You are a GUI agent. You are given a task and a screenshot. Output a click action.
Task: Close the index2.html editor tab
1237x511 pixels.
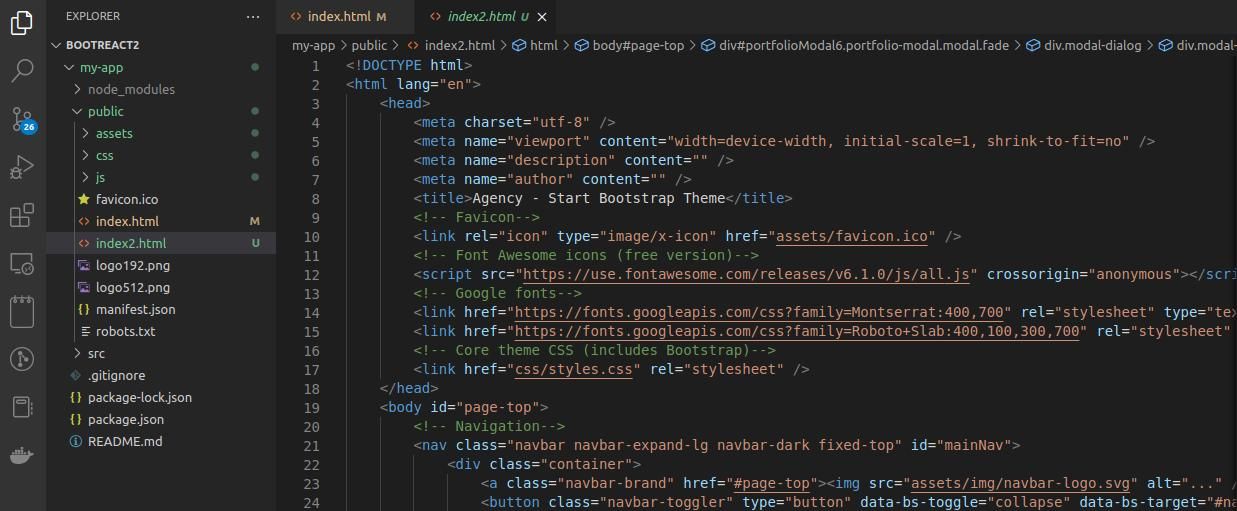542,17
